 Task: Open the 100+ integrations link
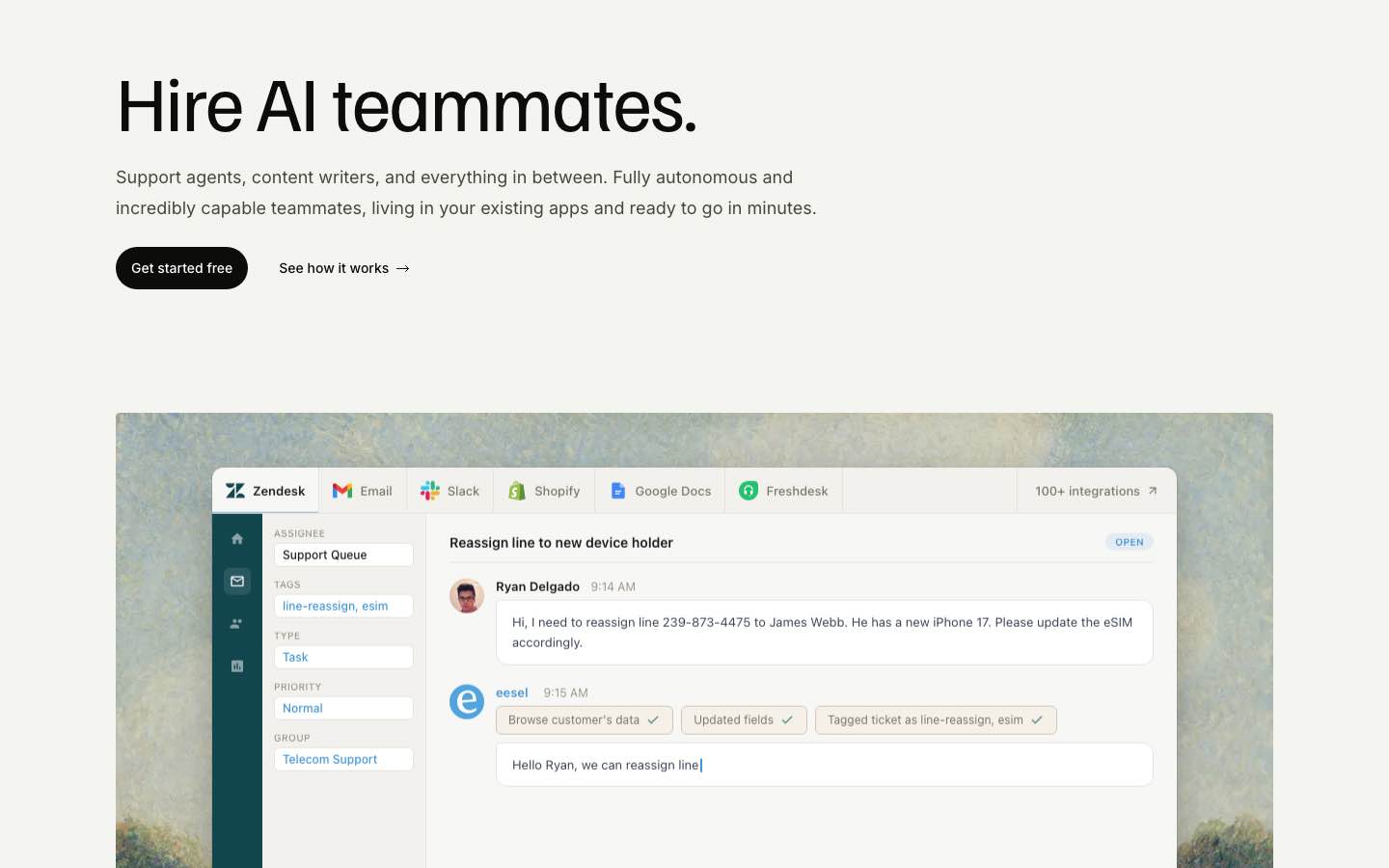(x=1096, y=491)
